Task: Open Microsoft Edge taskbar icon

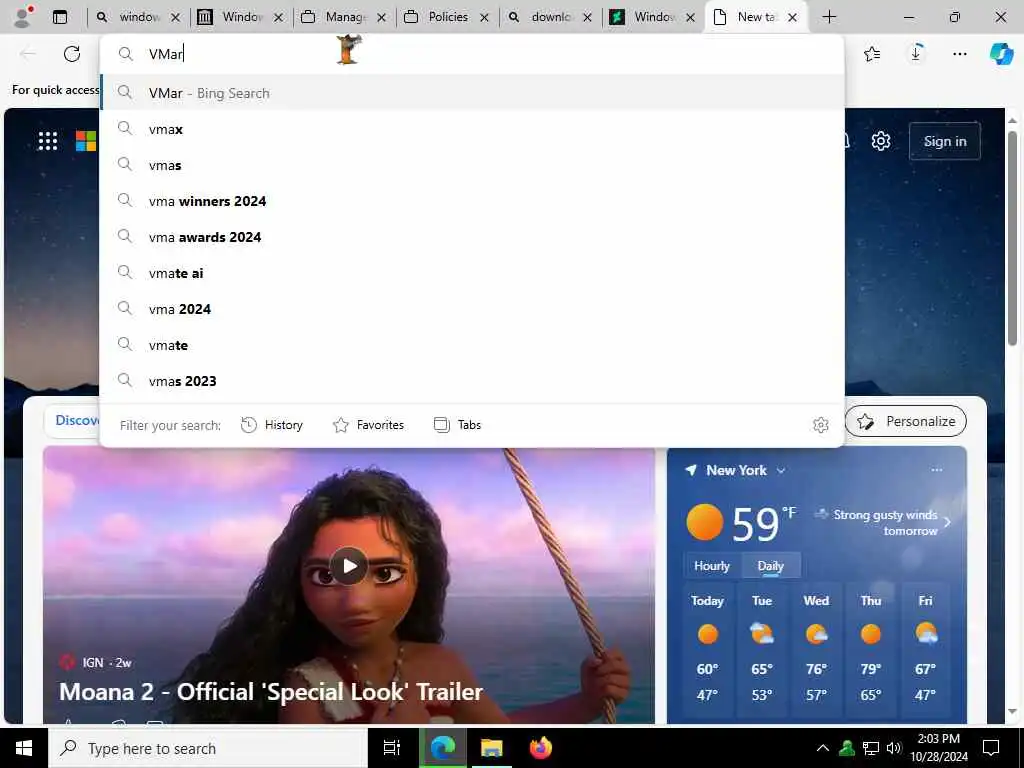Action: (x=443, y=748)
